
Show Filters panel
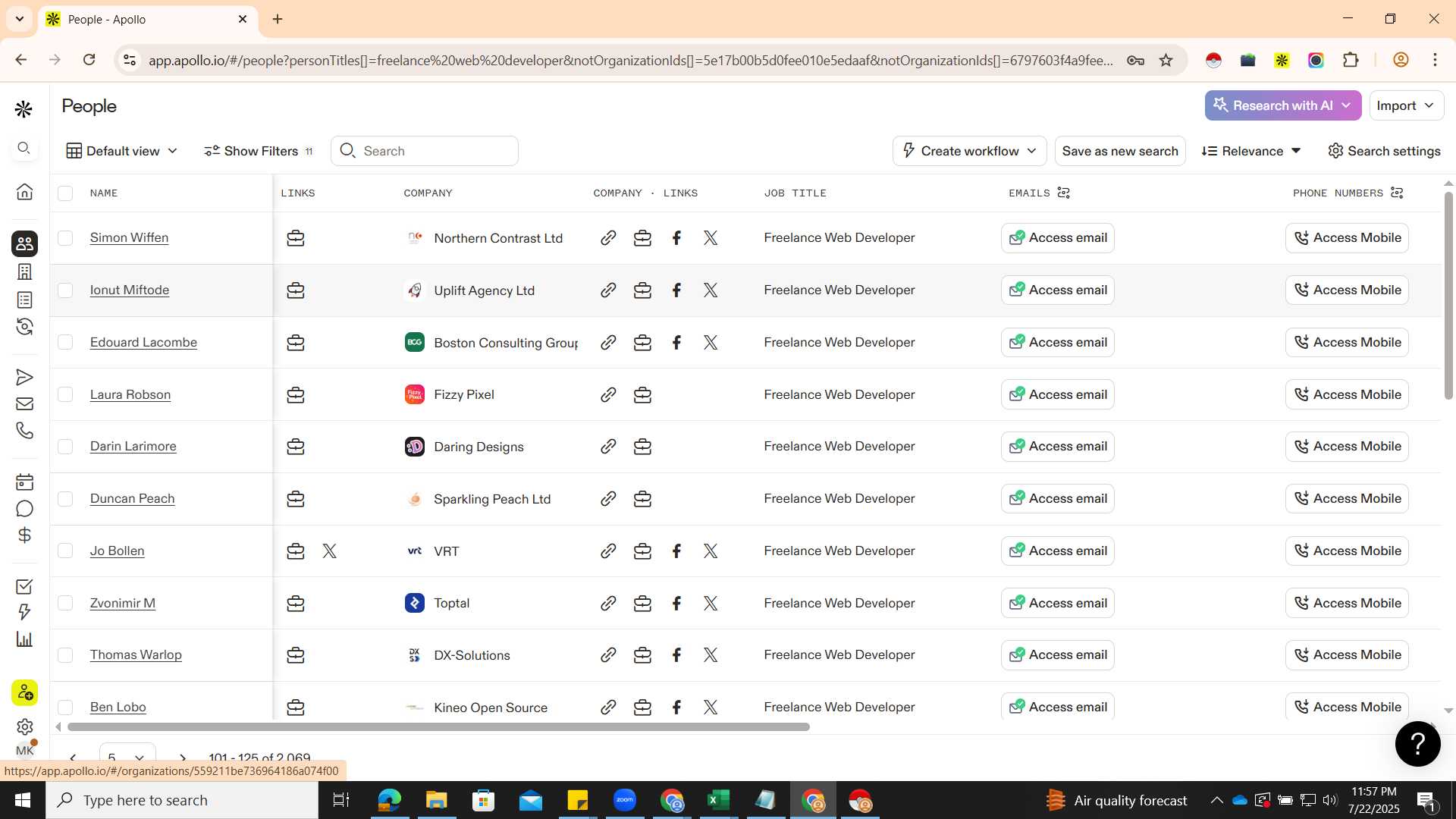(x=259, y=151)
